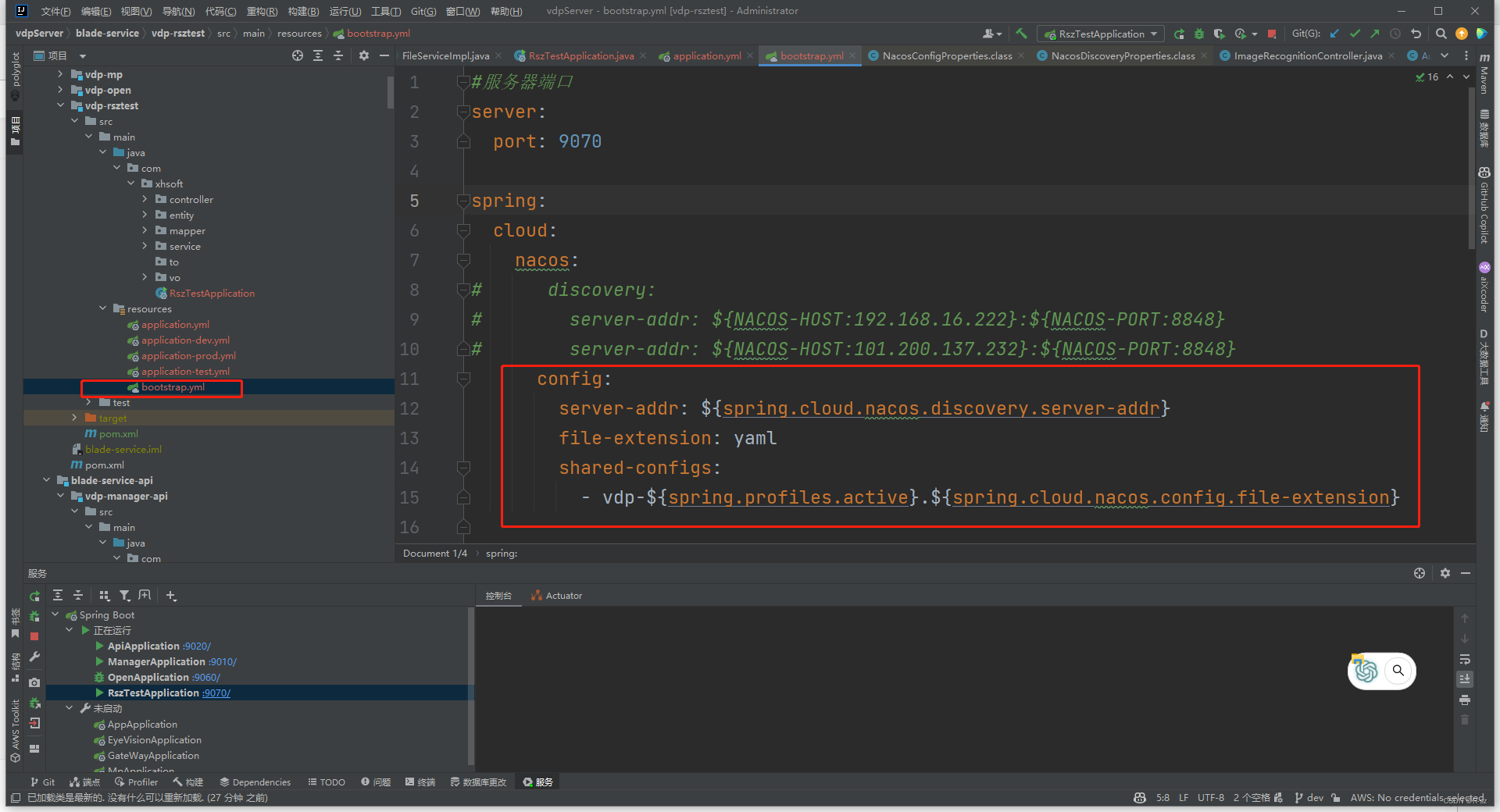Viewport: 1500px width, 812px height.
Task: Click the UTF-8 encoding indicator in status bar
Action: click(1210, 797)
